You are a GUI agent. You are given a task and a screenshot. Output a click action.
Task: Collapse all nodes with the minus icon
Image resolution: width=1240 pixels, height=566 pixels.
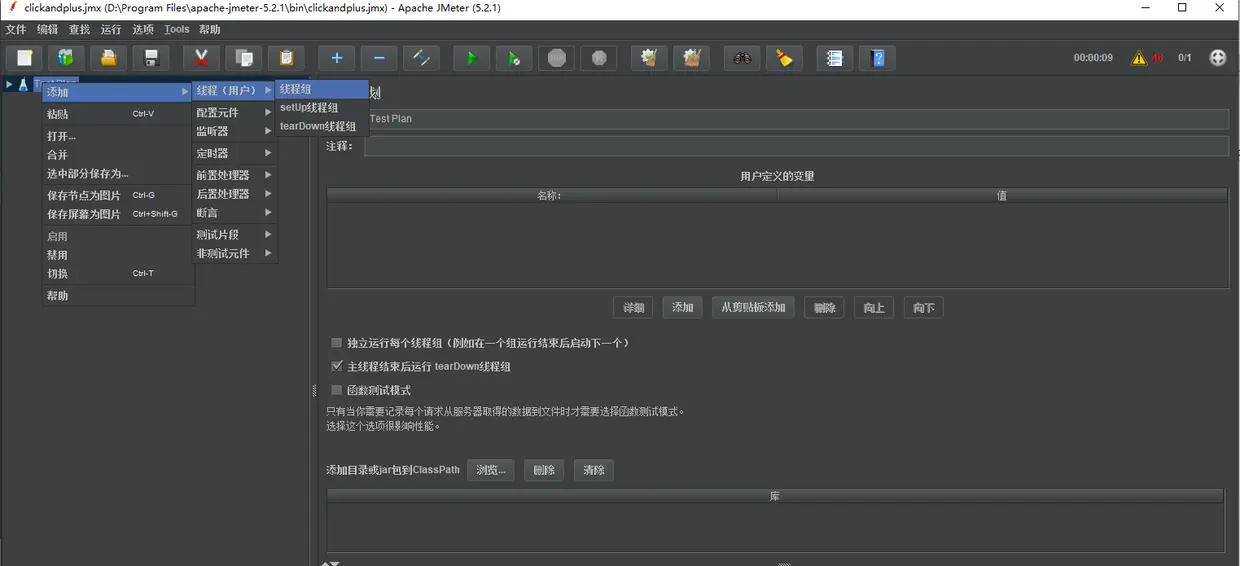click(x=379, y=58)
